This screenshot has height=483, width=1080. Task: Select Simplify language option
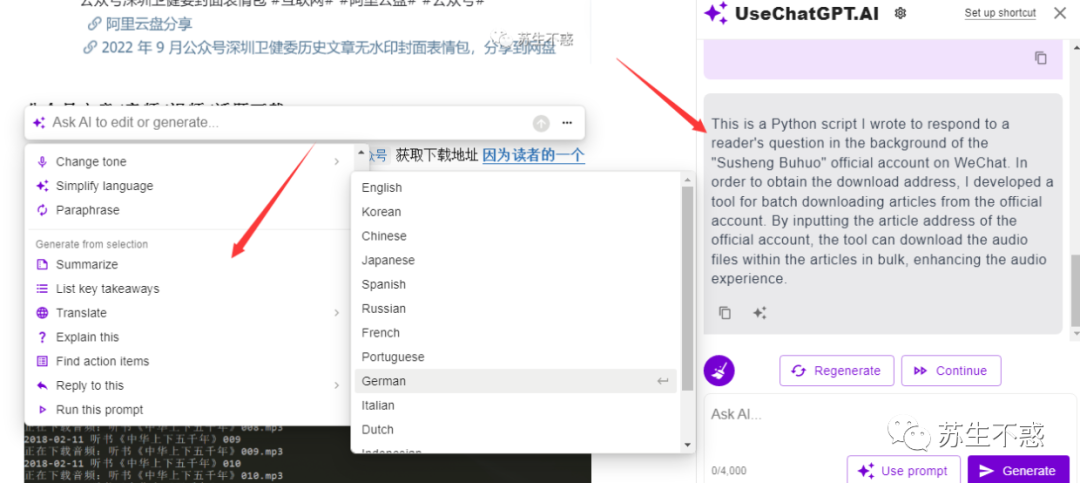click(x=188, y=186)
